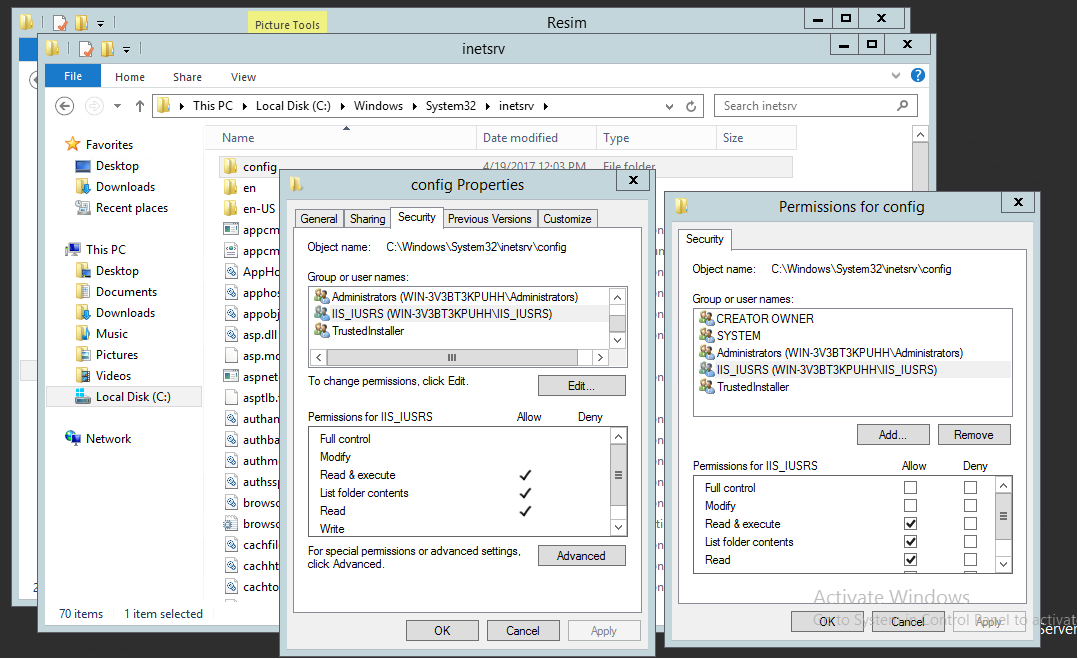The width and height of the screenshot is (1078, 660).
Task: Click the Administrators group icon in config Properties
Action: tap(321, 296)
